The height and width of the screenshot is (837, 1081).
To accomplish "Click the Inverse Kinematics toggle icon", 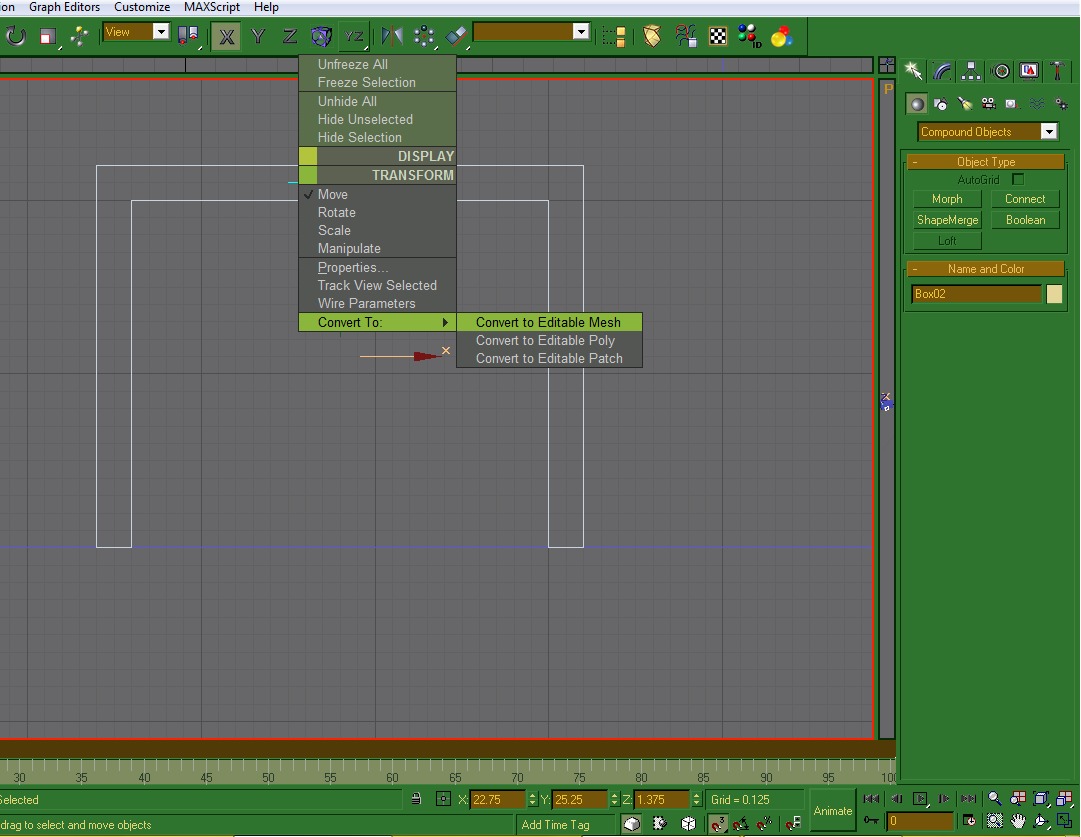I will [321, 36].
